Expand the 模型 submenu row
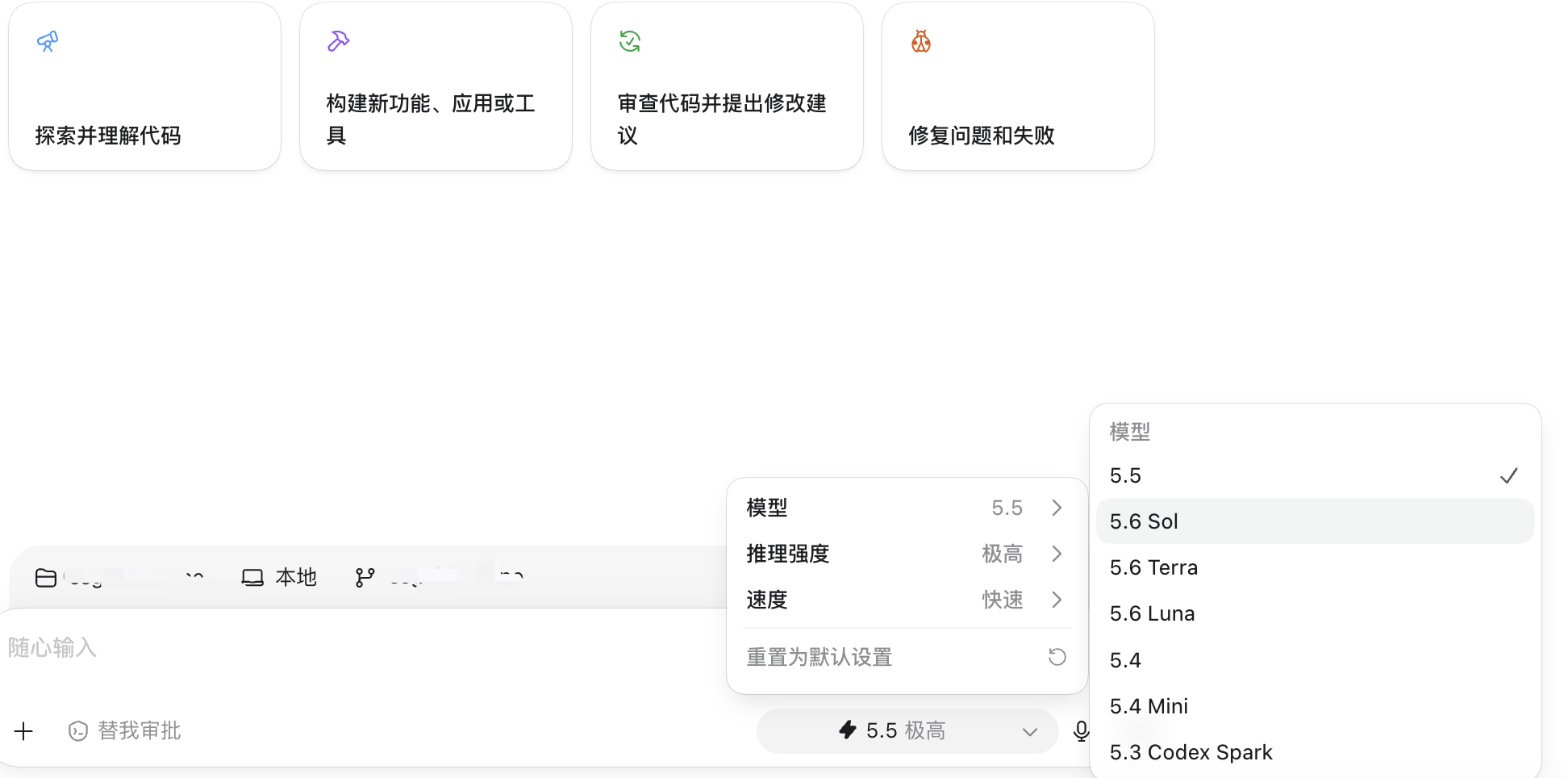 pyautogui.click(x=907, y=508)
